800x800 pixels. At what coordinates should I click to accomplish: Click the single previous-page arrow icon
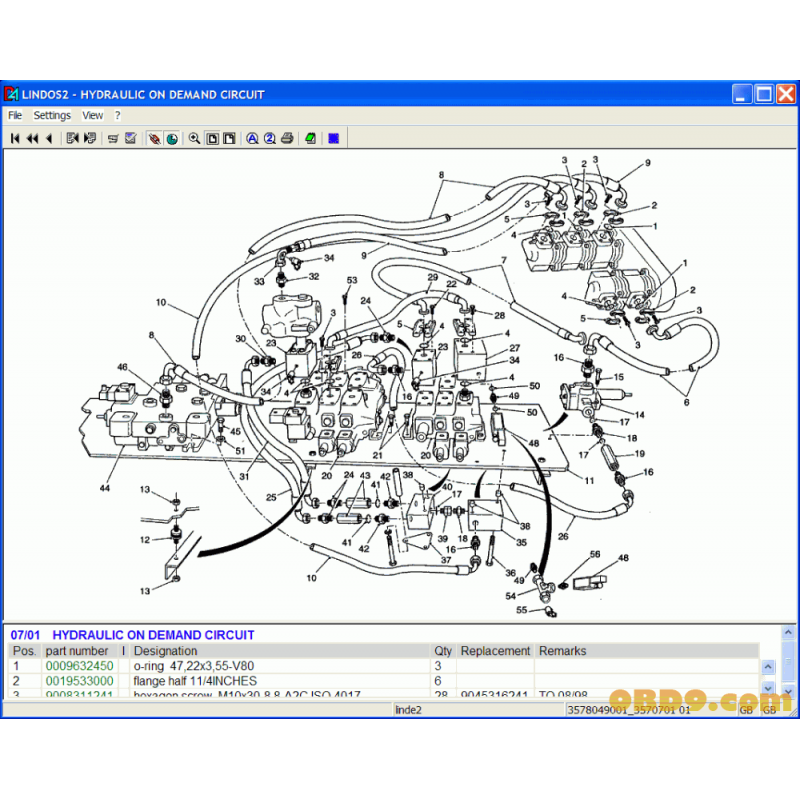[x=48, y=138]
